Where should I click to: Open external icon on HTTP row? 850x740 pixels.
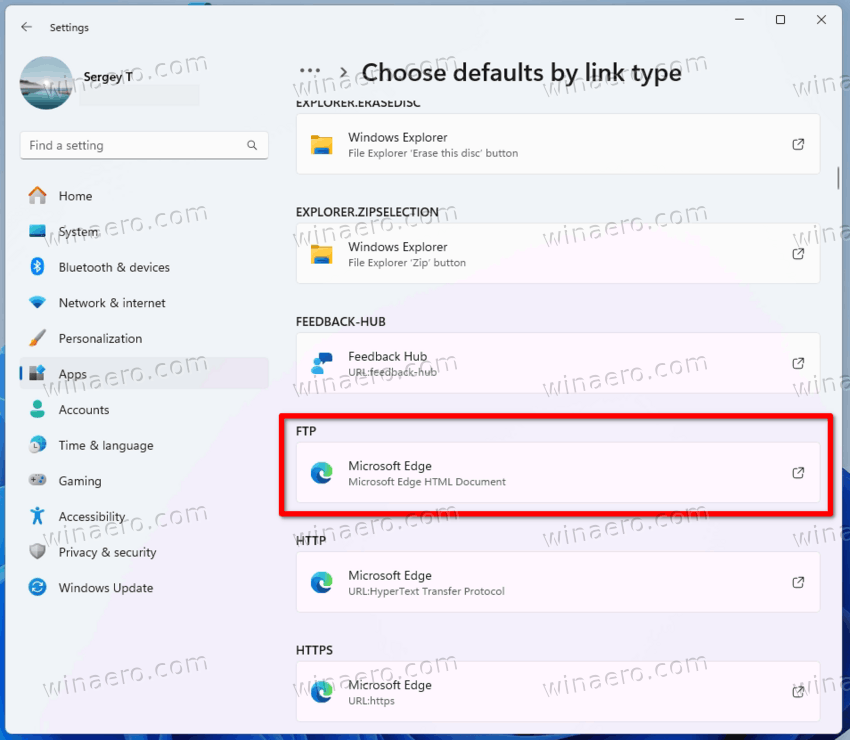798,582
